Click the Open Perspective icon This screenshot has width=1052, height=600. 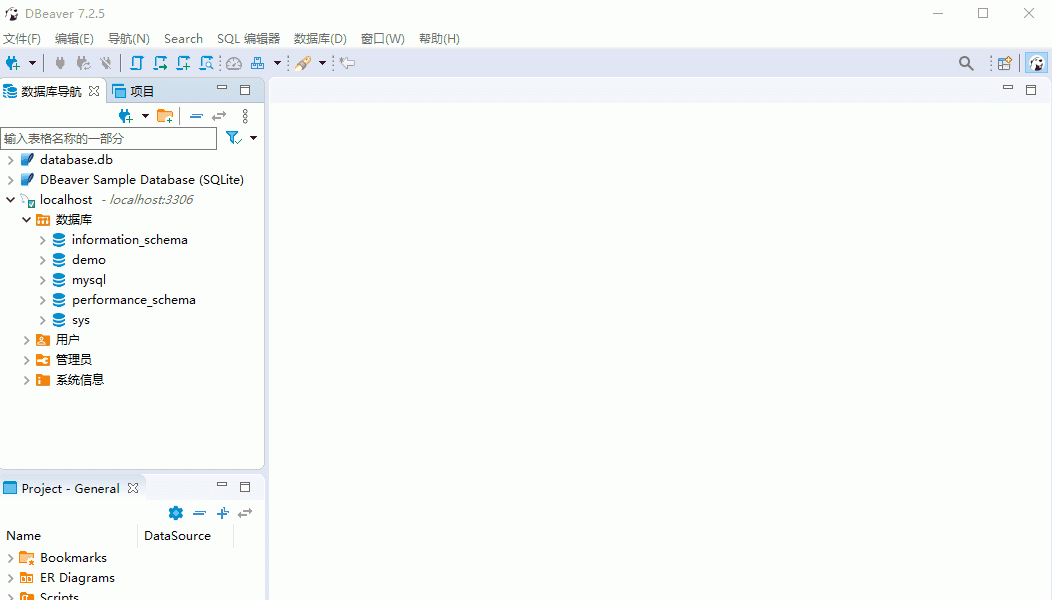pos(1004,63)
